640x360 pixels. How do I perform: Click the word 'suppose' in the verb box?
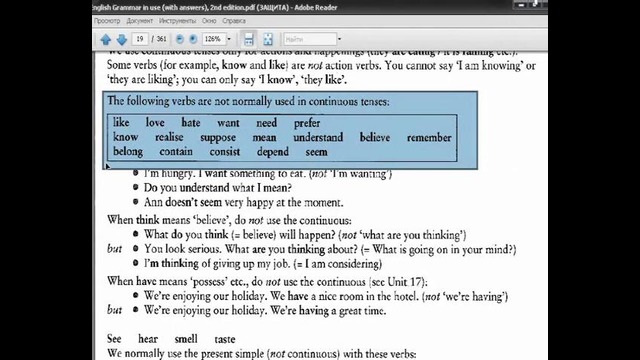click(x=218, y=138)
